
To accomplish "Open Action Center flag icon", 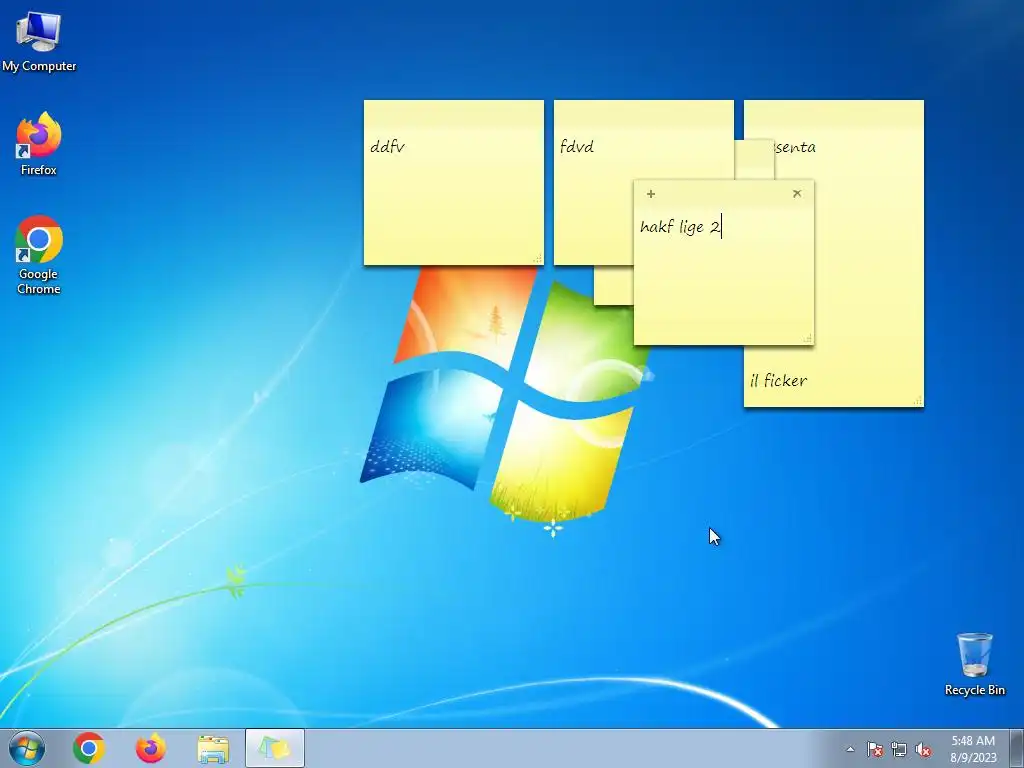I will pos(874,749).
